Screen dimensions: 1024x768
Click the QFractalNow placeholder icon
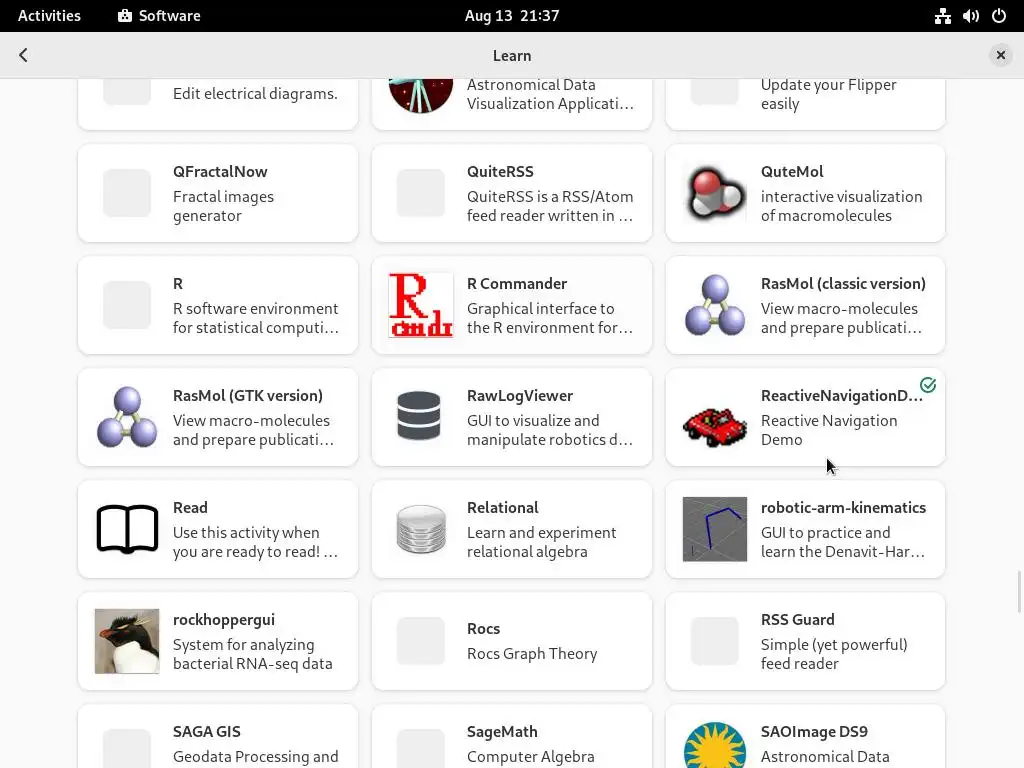click(x=127, y=193)
